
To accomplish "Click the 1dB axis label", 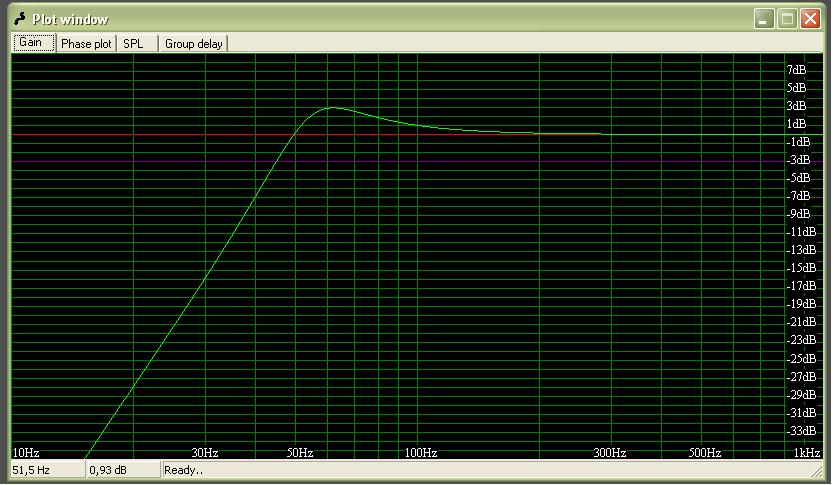I will pyautogui.click(x=796, y=124).
